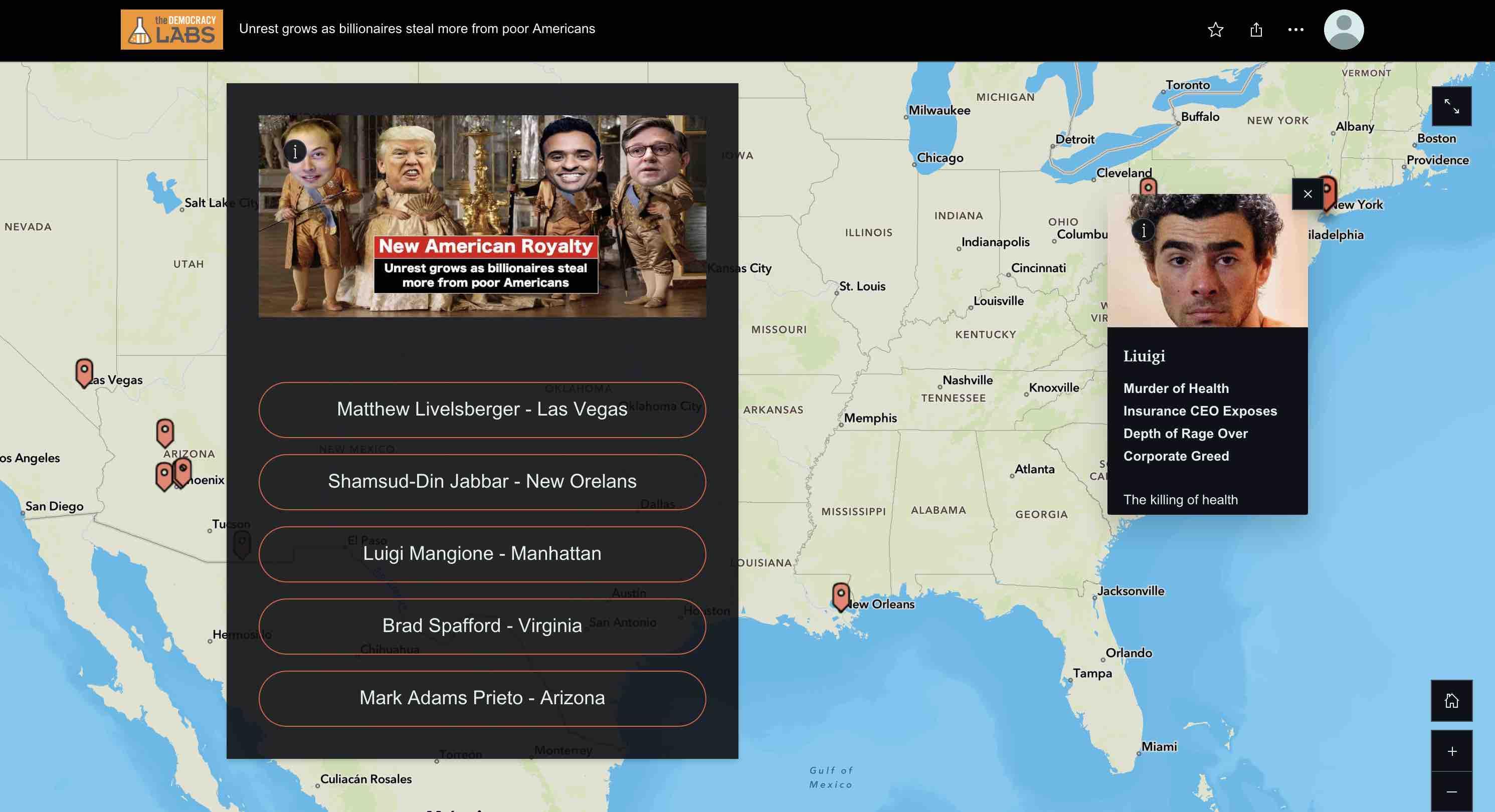Screen dimensions: 1495x812
Task: Click the Culiacán Rosales label
Action: [365, 779]
